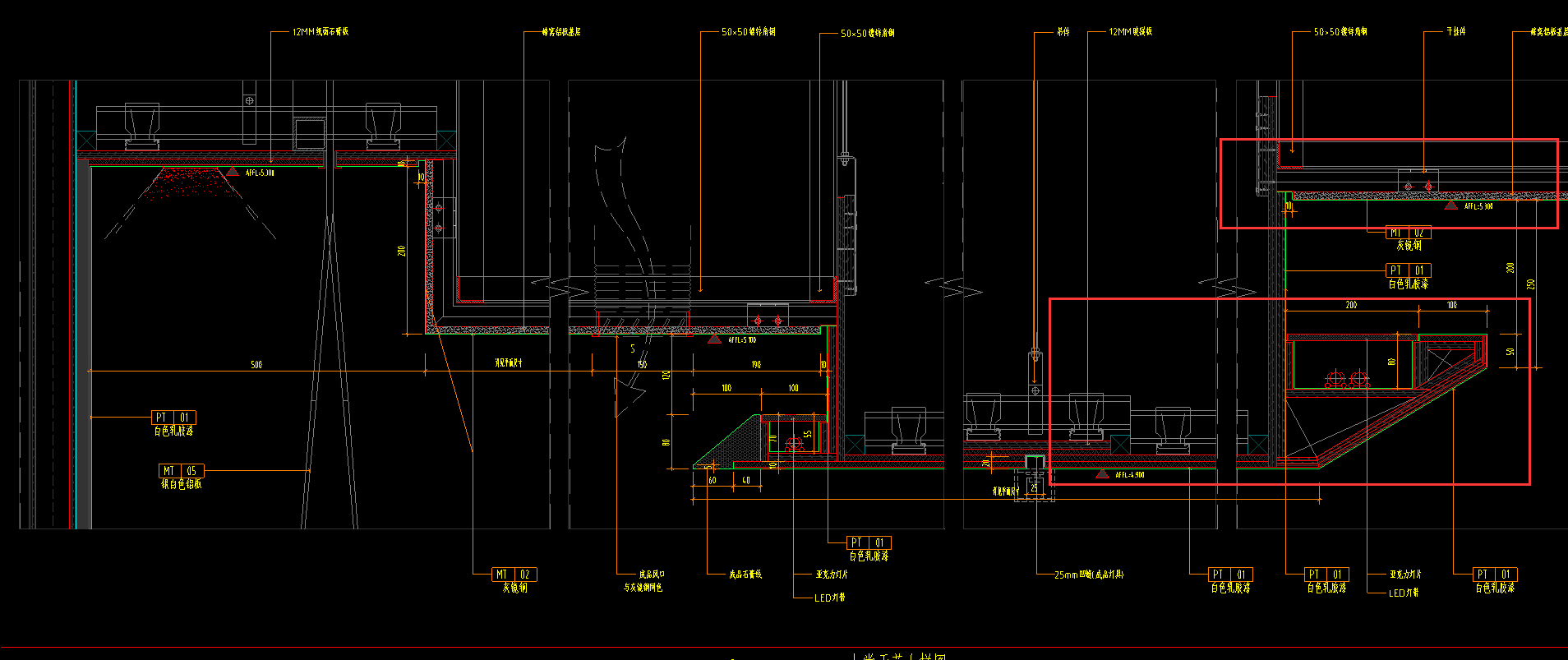The height and width of the screenshot is (660, 1568).
Task: Select the "银白色铝板" material description
Action: [181, 484]
